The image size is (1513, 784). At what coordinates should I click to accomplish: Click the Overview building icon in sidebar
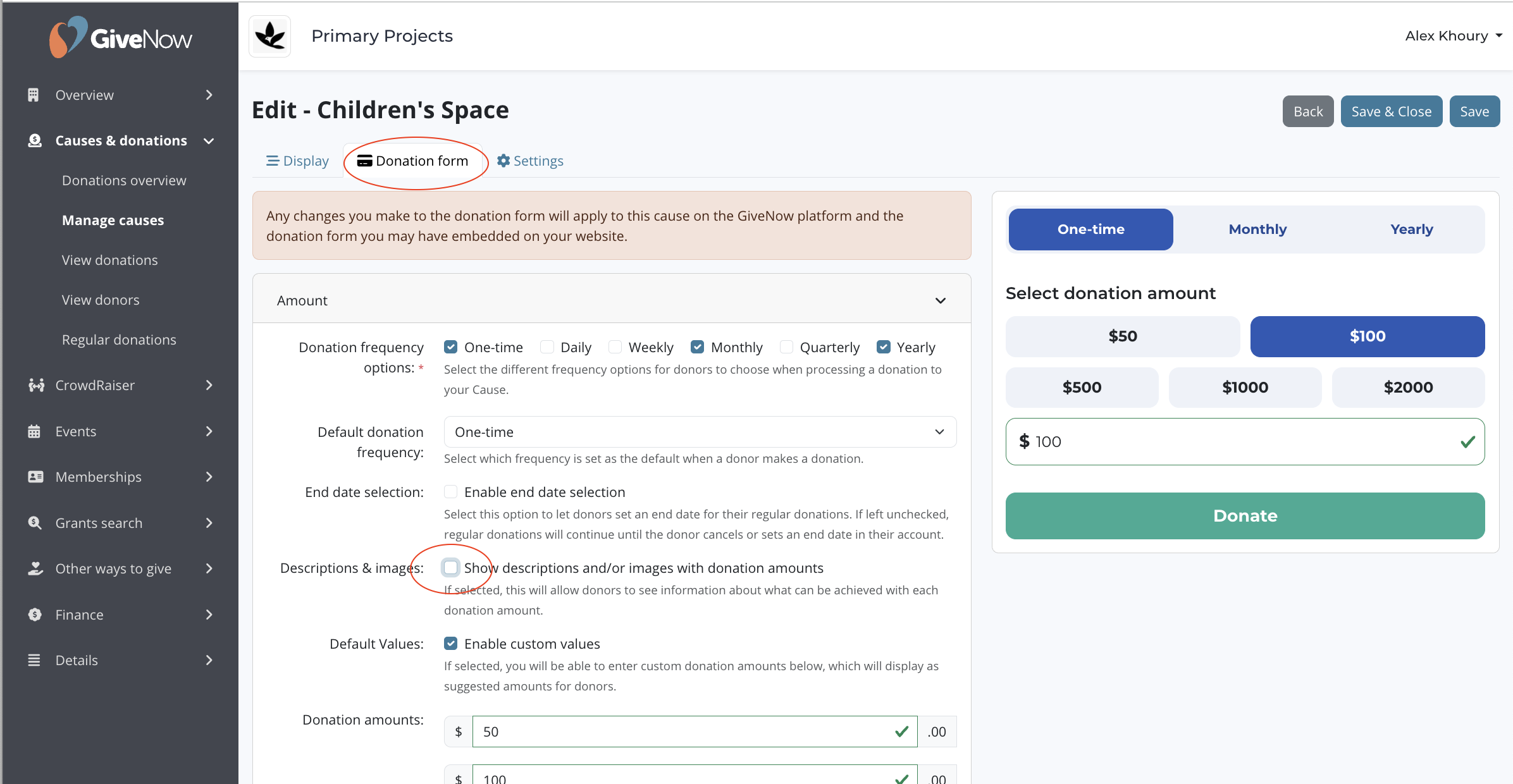coord(34,95)
